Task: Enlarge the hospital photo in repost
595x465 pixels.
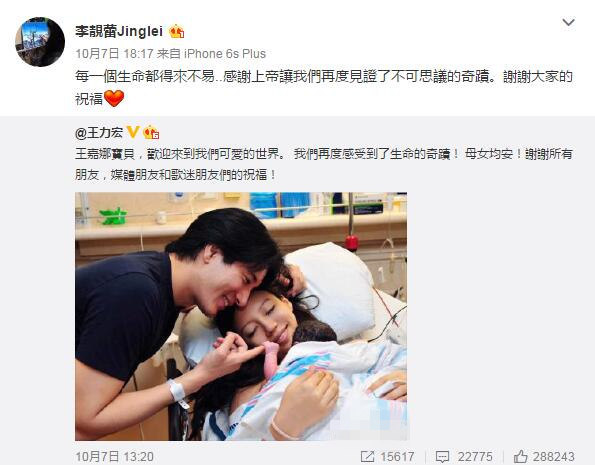Action: (x=241, y=316)
